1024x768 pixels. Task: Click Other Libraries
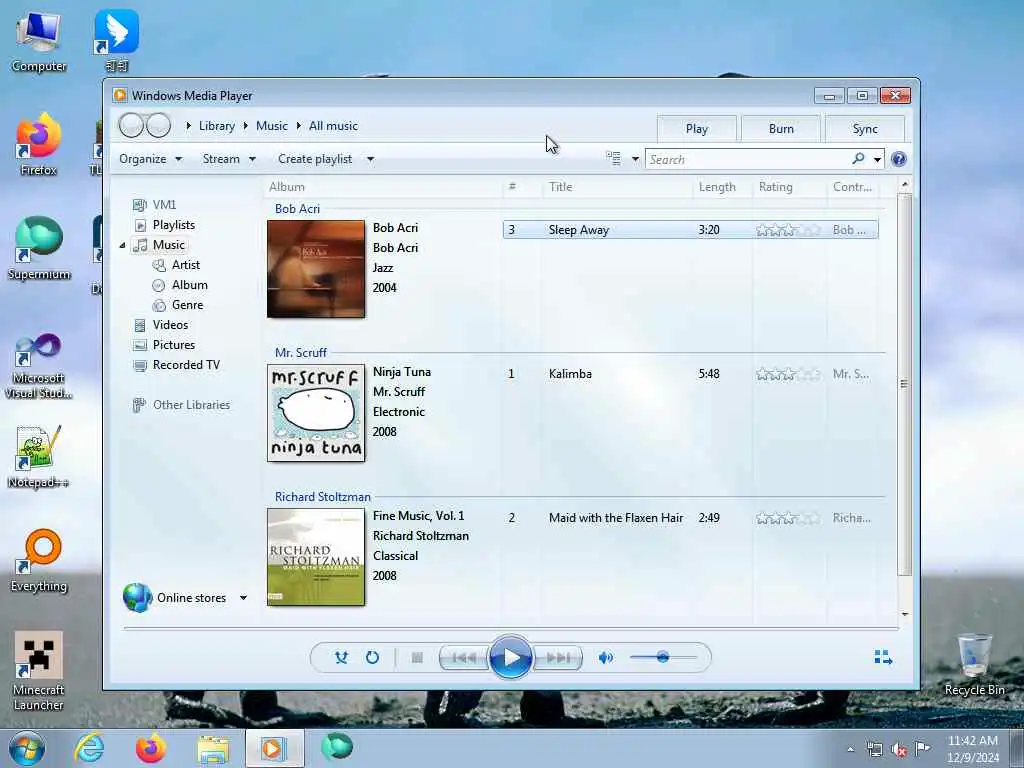click(191, 405)
